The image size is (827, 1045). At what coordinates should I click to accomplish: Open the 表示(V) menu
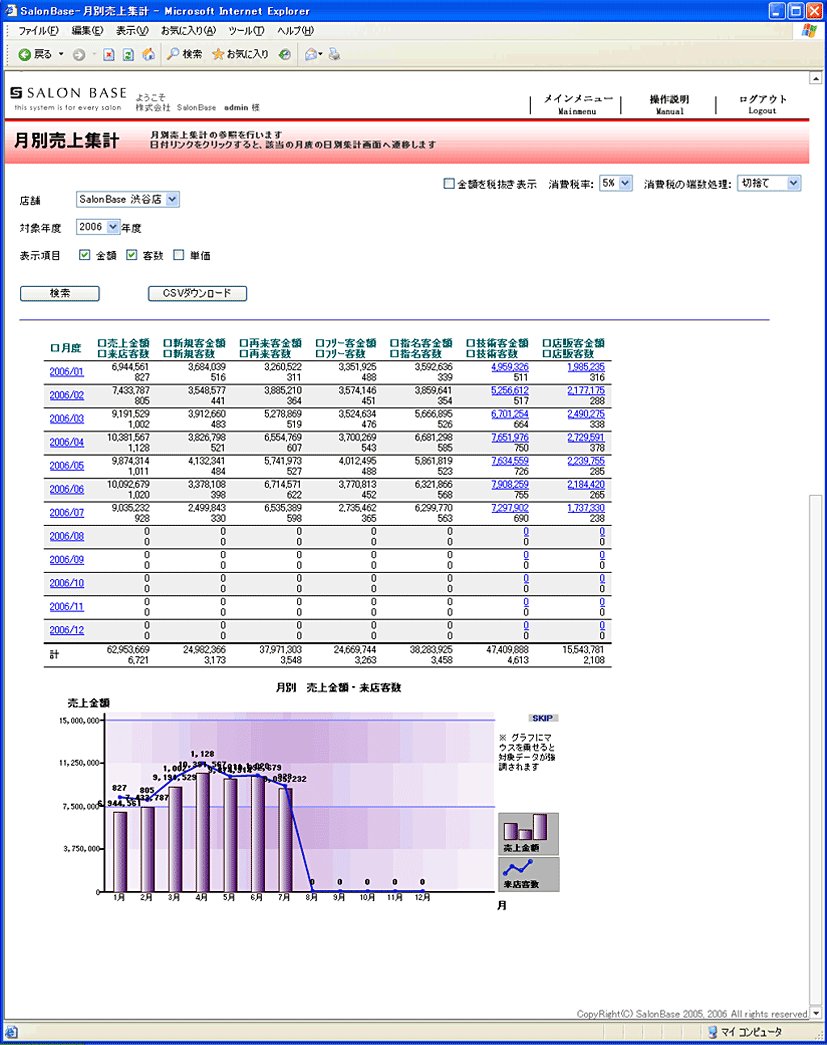tap(132, 31)
